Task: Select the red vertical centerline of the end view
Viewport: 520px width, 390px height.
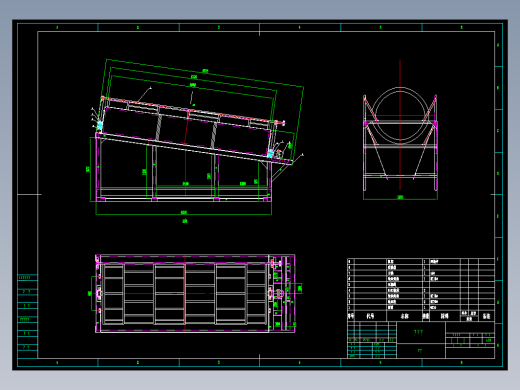Action: point(400,125)
